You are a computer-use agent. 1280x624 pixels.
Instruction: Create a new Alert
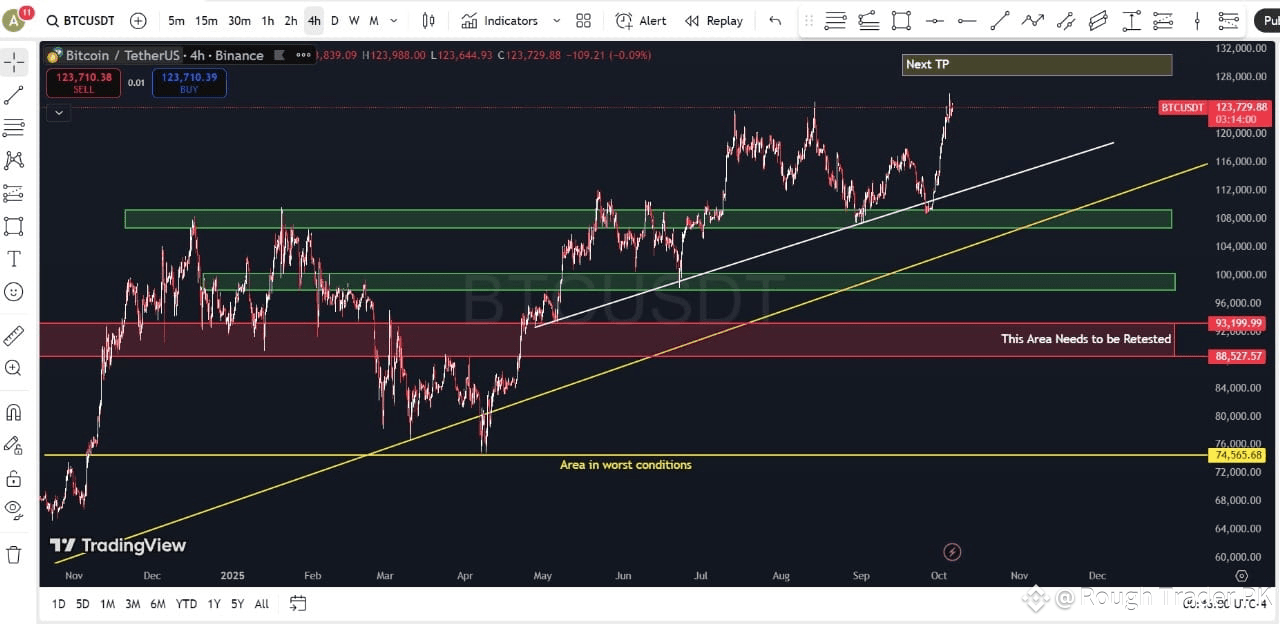641,21
